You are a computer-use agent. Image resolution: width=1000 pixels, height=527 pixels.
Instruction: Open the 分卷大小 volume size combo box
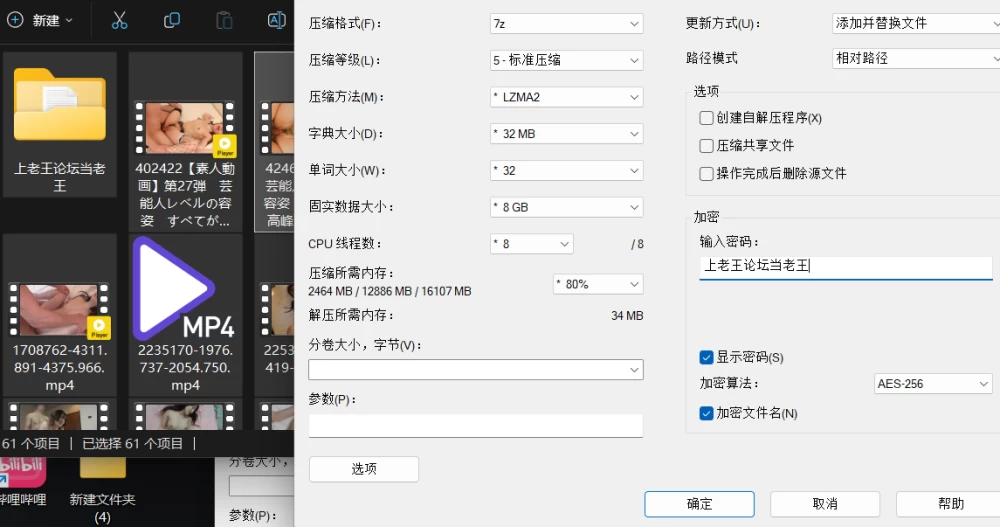click(x=476, y=369)
